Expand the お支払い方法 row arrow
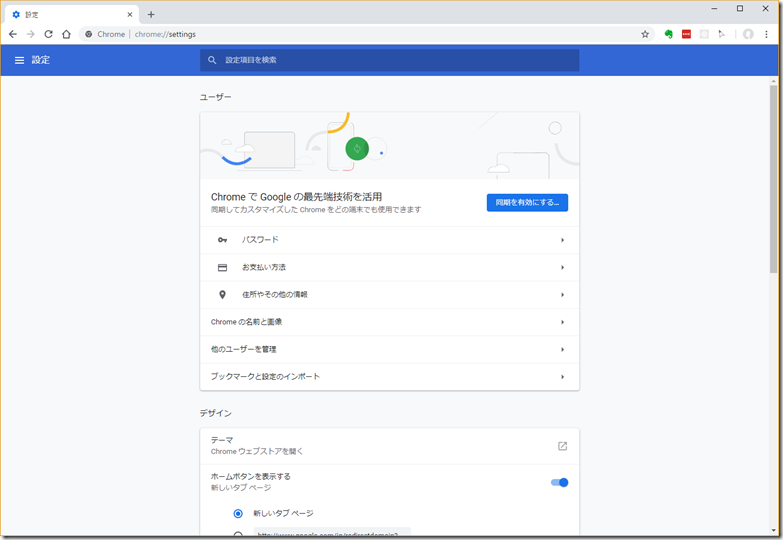 point(562,268)
